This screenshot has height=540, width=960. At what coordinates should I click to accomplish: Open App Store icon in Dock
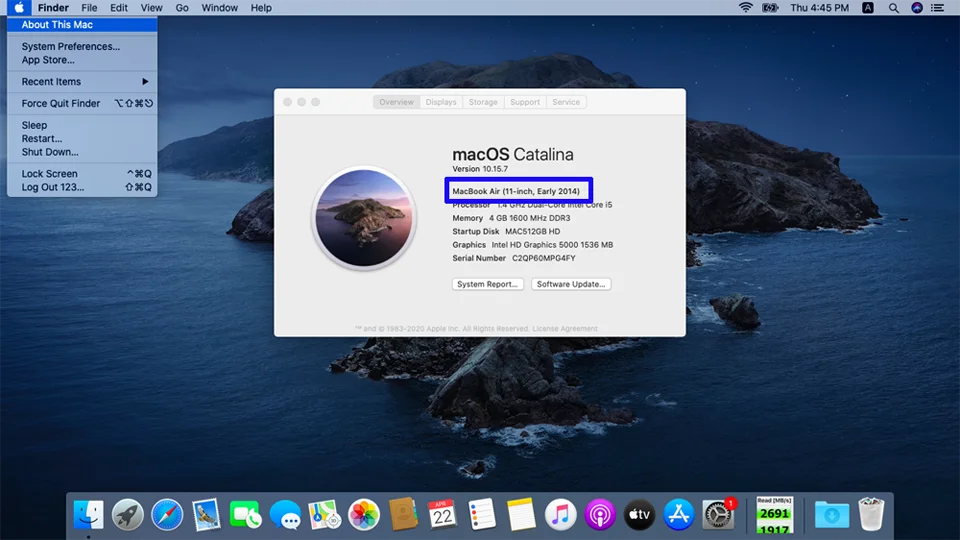(678, 514)
